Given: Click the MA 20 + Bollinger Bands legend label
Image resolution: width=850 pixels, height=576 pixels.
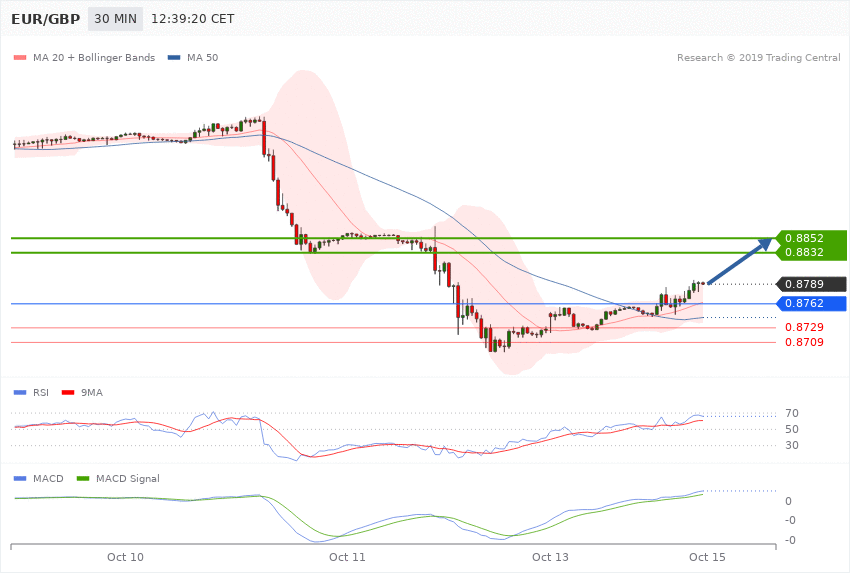Looking at the screenshot, I should pyautogui.click(x=94, y=57).
